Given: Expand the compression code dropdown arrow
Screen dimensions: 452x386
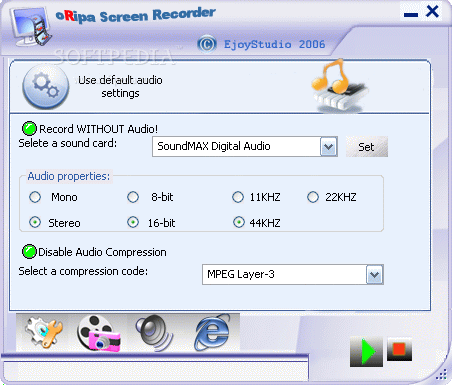Looking at the screenshot, I should [x=375, y=275].
